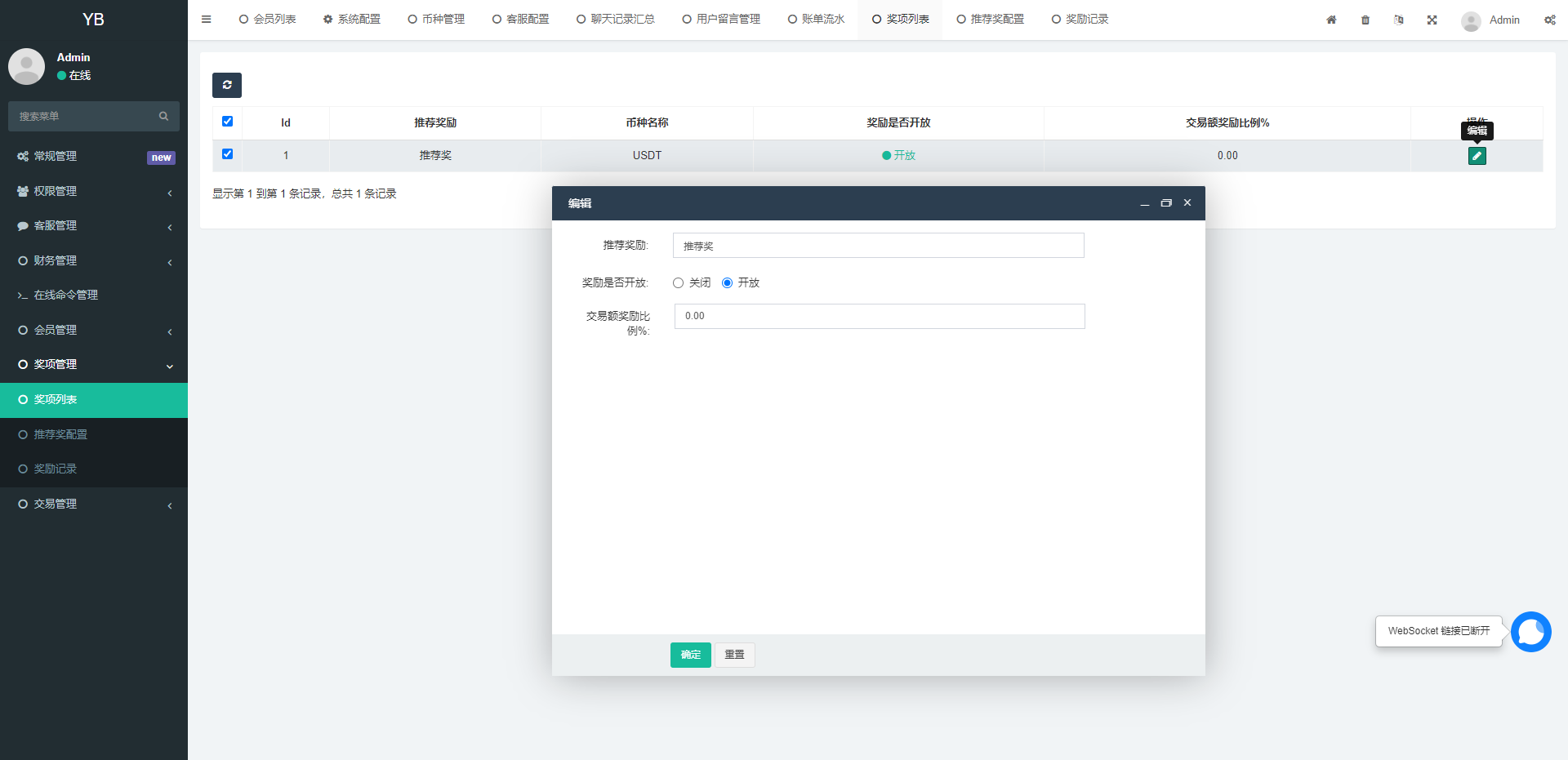1568x760 pixels.
Task: Select the 关闭 radio button
Action: pos(678,282)
